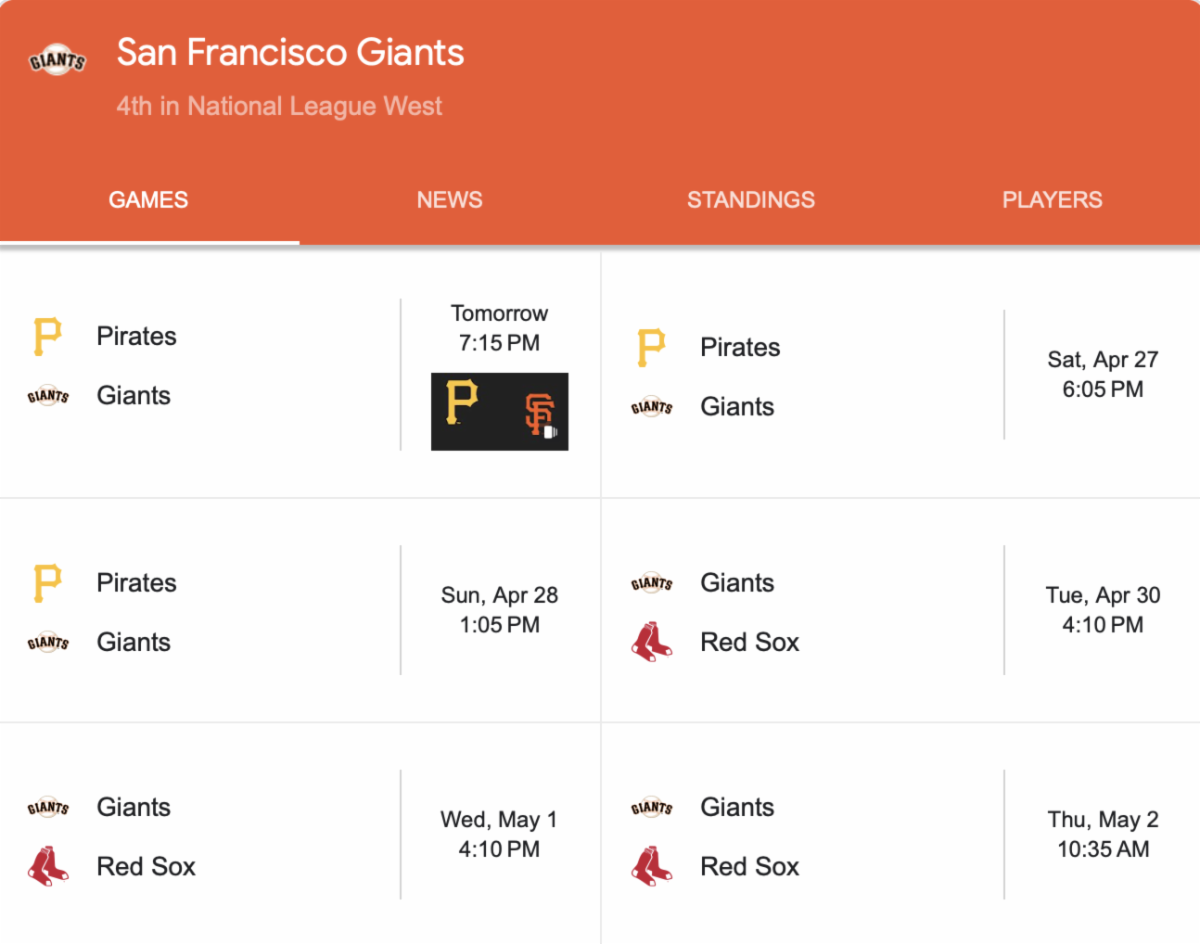Switch to the STANDINGS tab
Image resolution: width=1200 pixels, height=944 pixels.
point(750,199)
